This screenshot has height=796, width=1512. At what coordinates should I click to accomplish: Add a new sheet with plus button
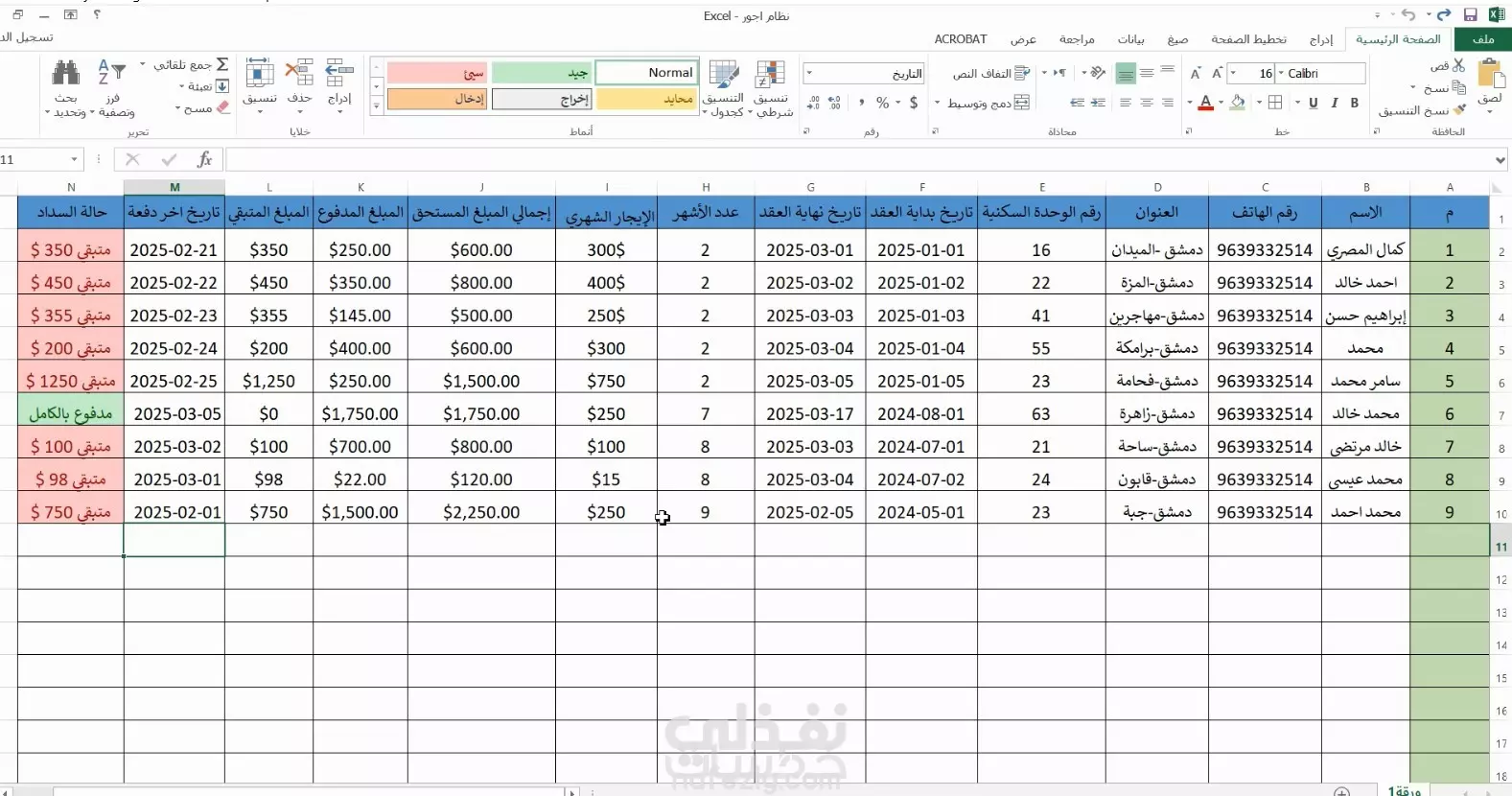click(1342, 791)
